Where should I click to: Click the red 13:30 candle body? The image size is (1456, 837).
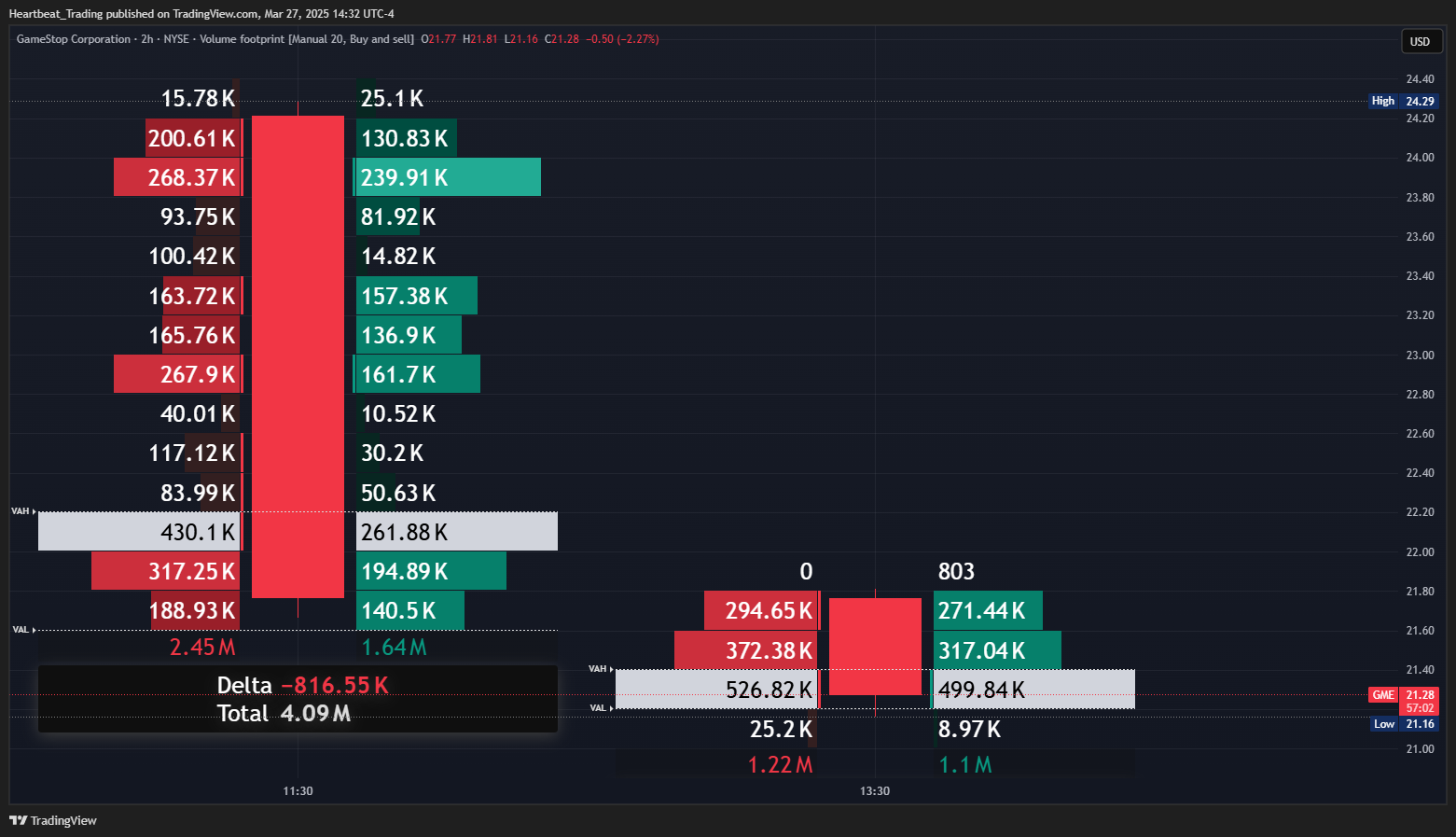(875, 647)
